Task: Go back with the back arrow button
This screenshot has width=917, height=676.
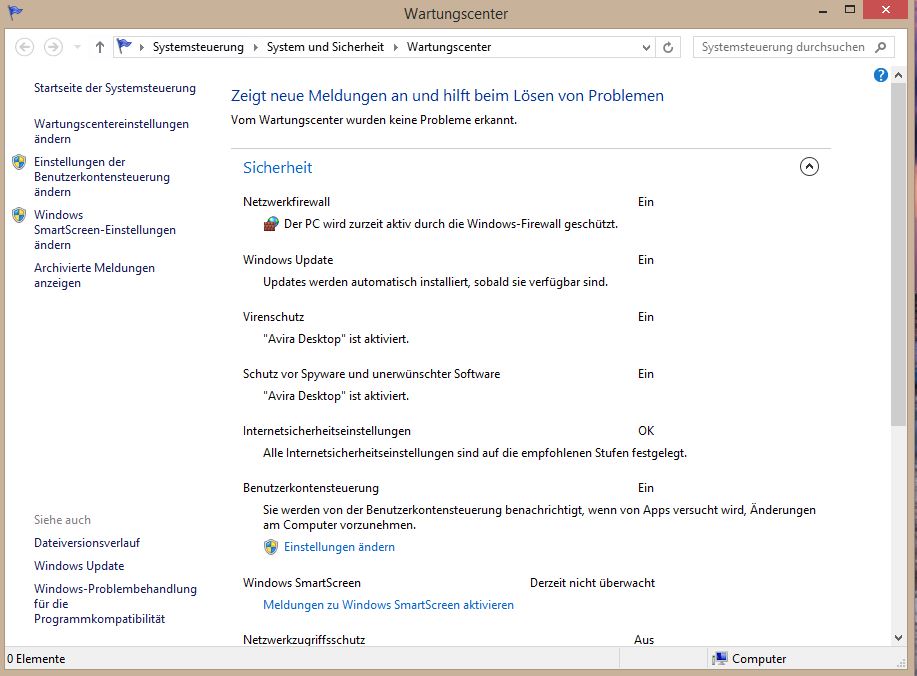Action: pyautogui.click(x=24, y=47)
